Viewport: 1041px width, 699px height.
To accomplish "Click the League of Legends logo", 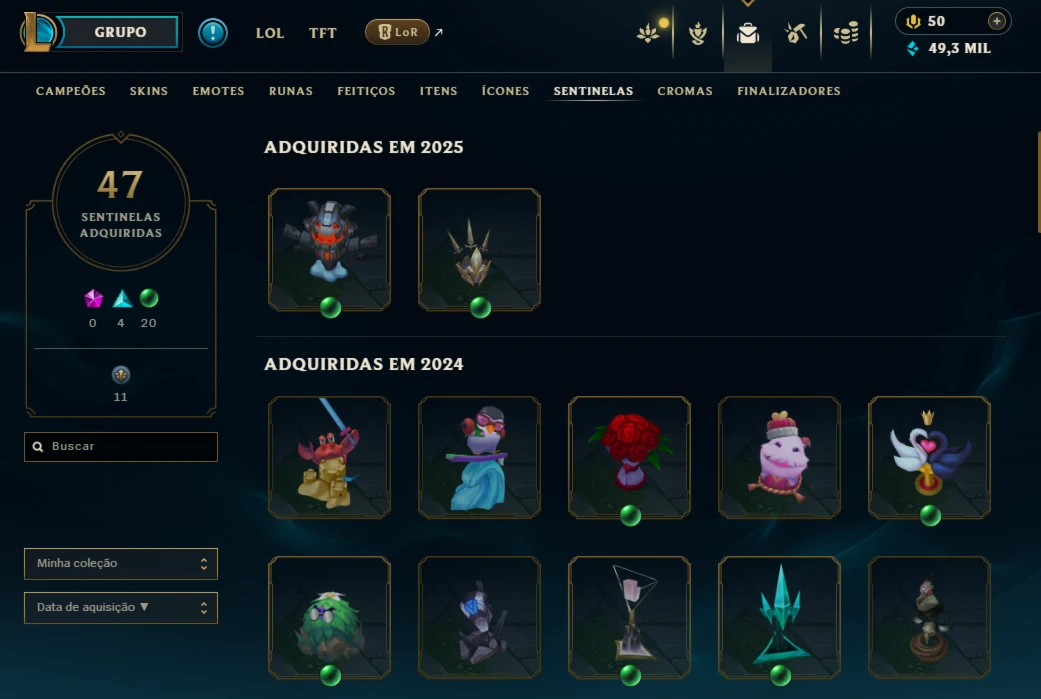I will [39, 32].
